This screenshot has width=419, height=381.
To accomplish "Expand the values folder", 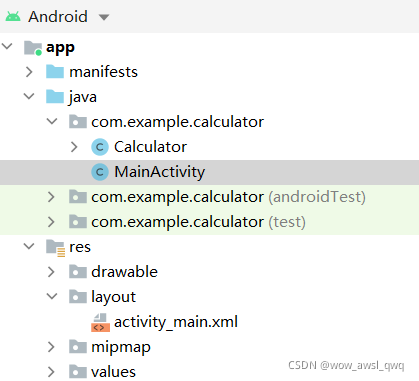I will tap(51, 372).
